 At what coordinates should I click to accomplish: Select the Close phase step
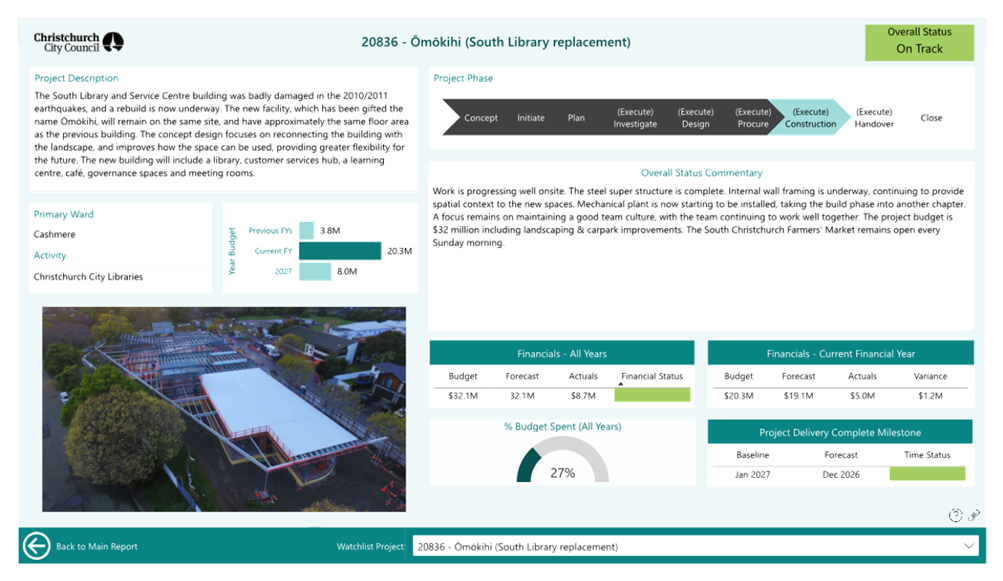(x=931, y=118)
